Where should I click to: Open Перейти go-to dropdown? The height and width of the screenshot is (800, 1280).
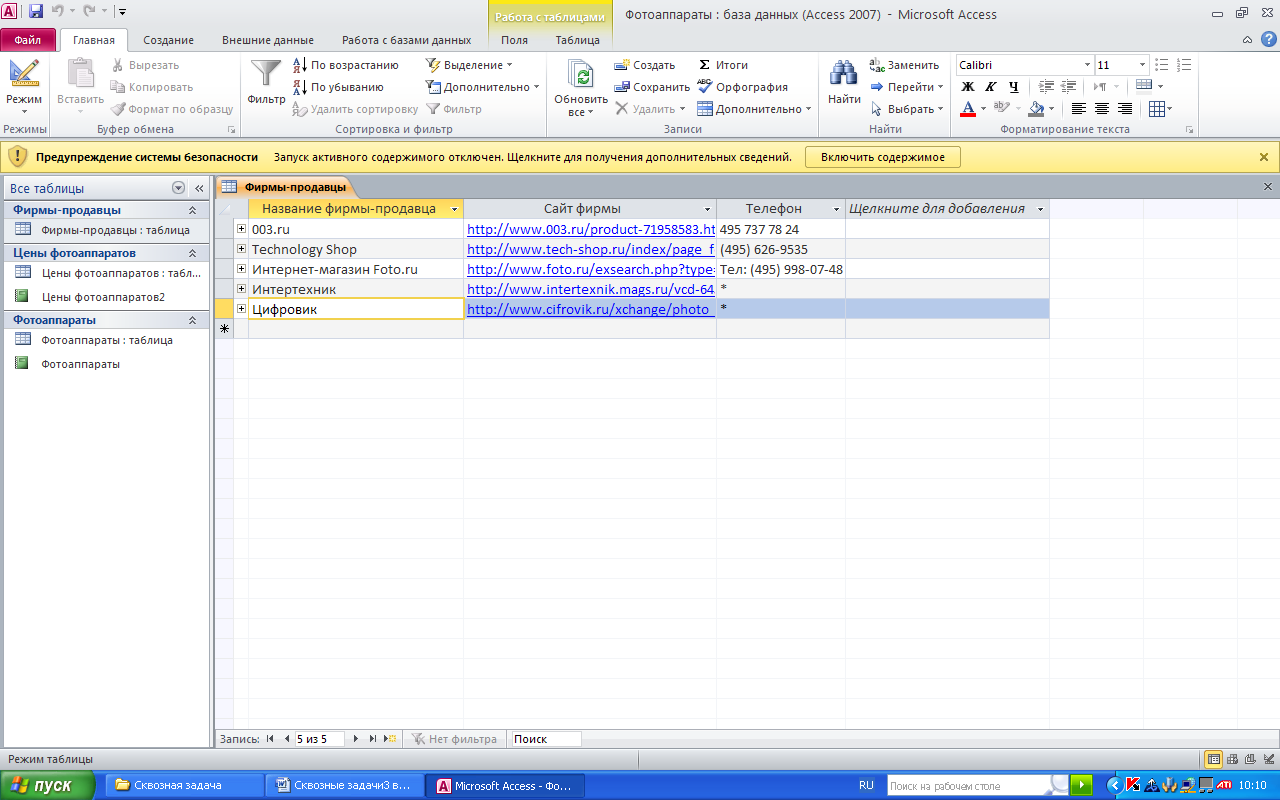point(906,87)
